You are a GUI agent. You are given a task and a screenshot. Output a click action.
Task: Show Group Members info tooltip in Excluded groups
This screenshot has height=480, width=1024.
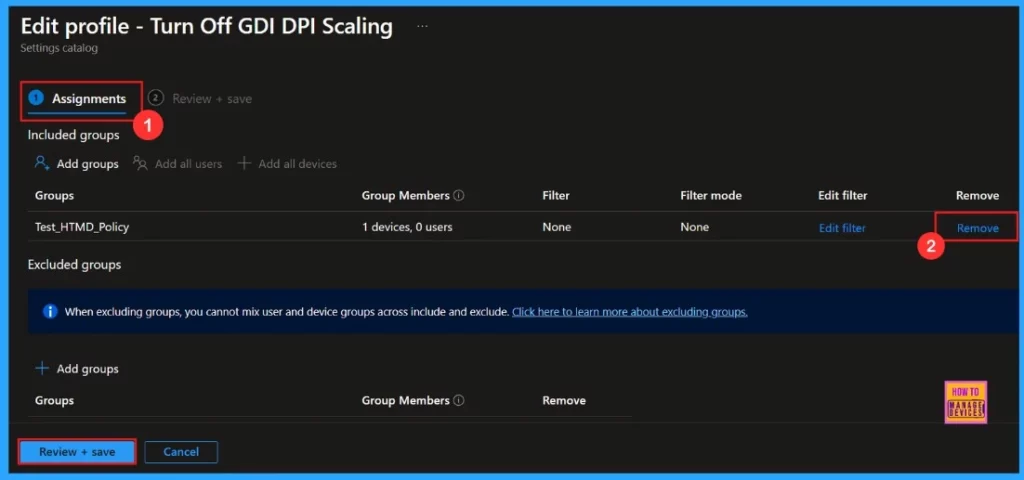click(459, 400)
